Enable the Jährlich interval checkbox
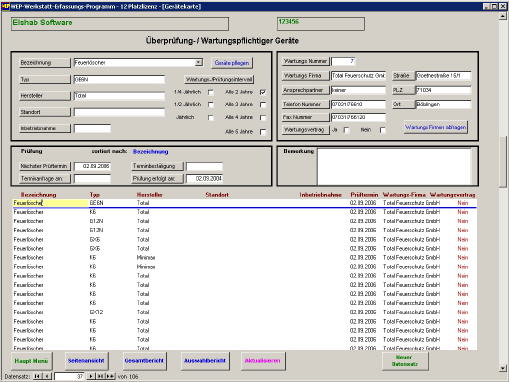 [x=211, y=117]
